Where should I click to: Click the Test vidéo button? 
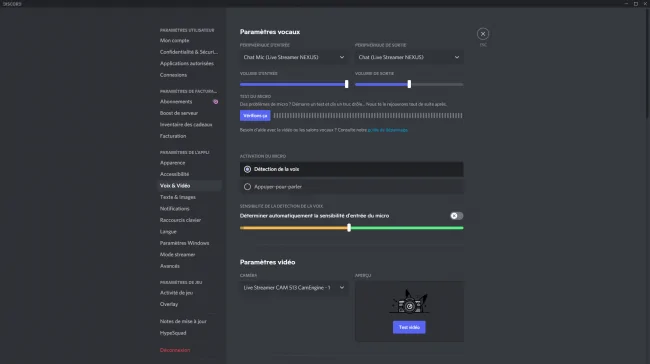(409, 327)
